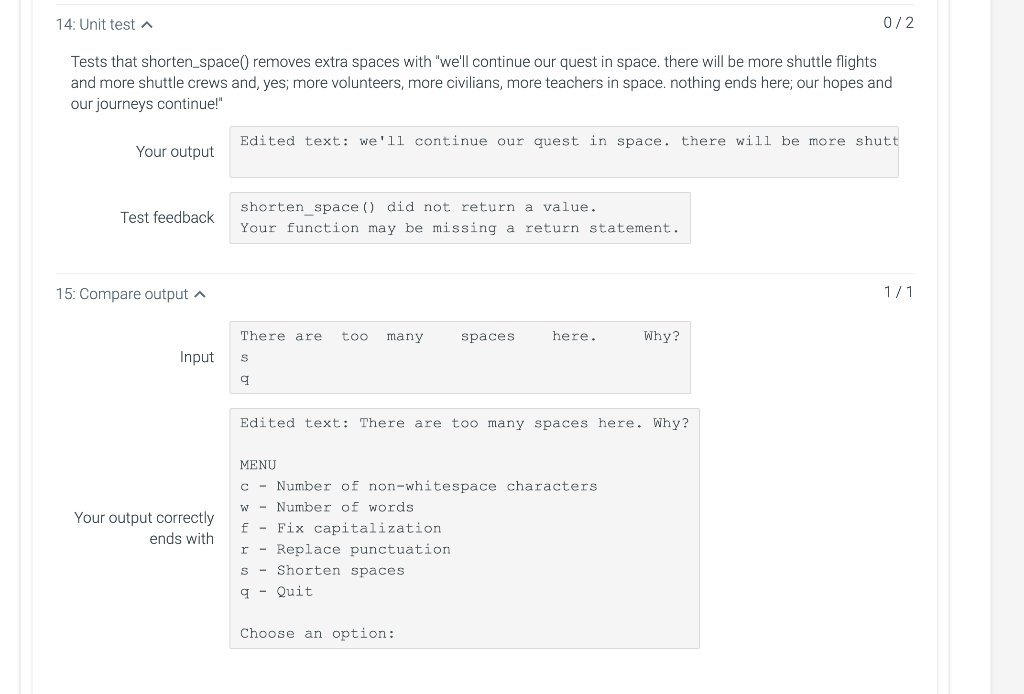
Task: Click the '0 / 2' score indicator
Action: 897,24
